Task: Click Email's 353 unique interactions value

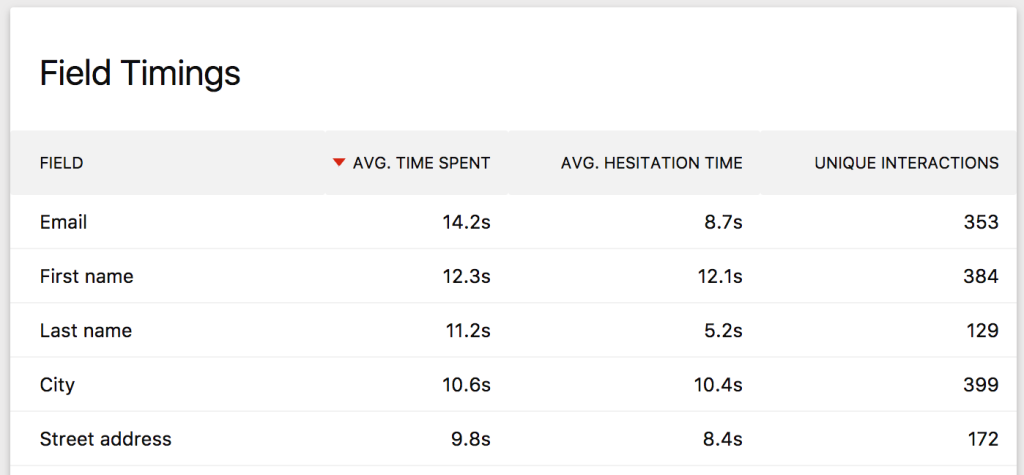Action: pyautogui.click(x=982, y=222)
